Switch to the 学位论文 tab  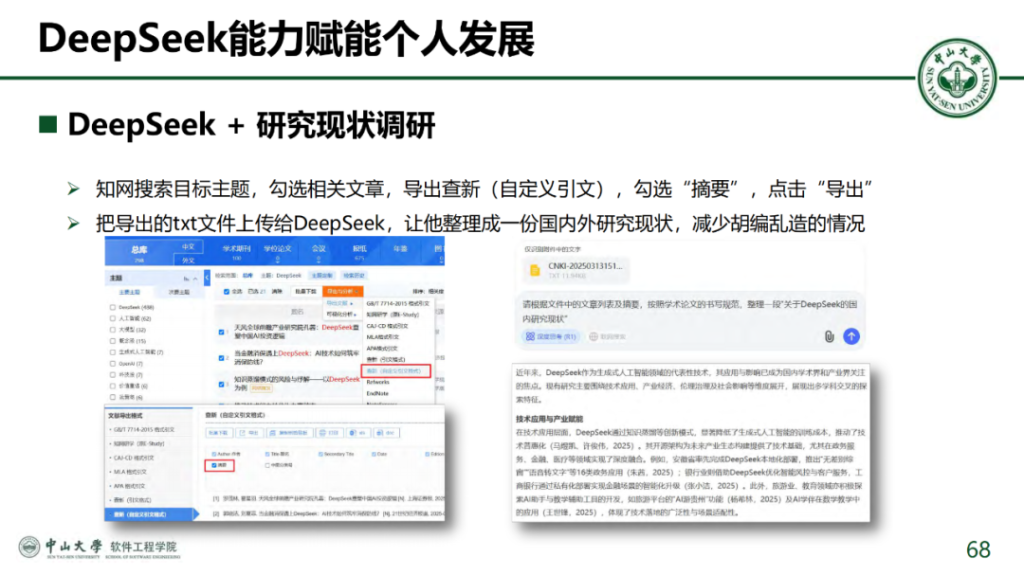[277, 251]
